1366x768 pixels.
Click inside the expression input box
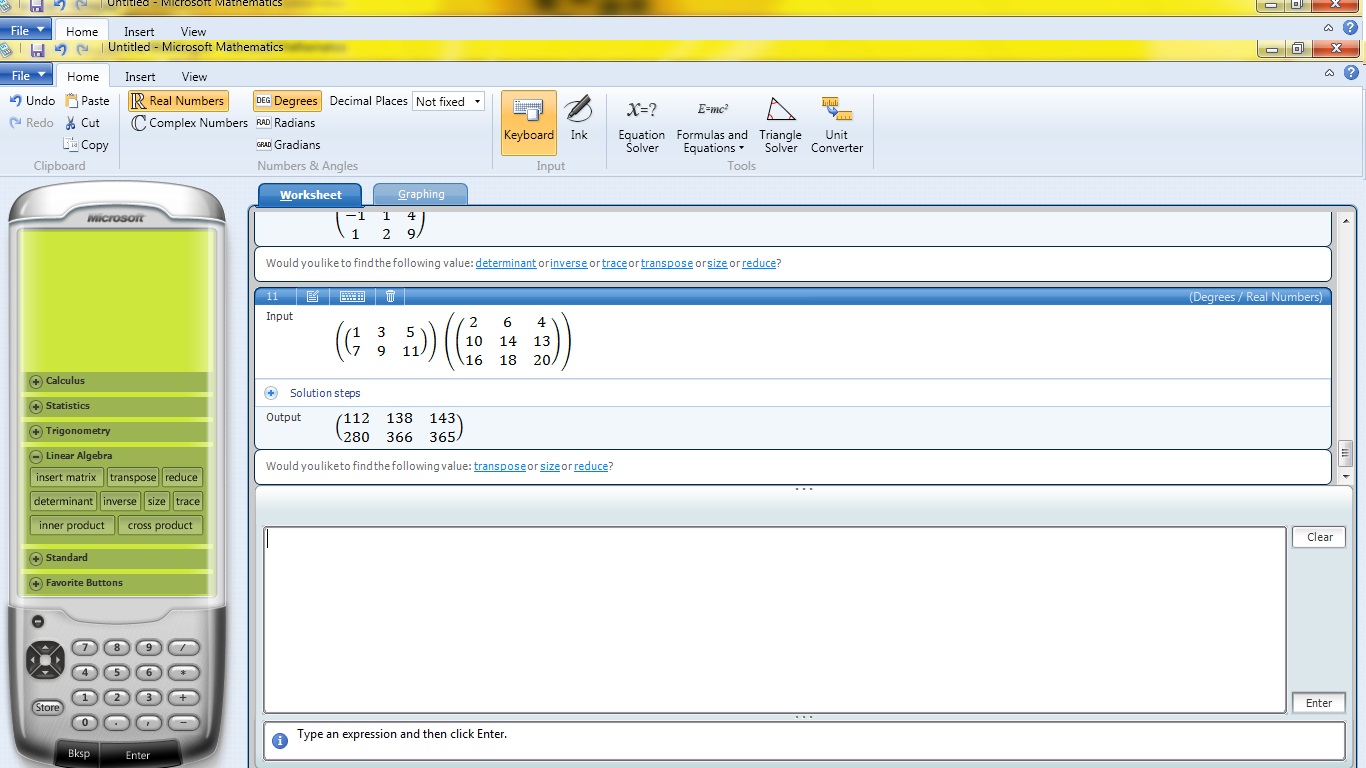(774, 620)
